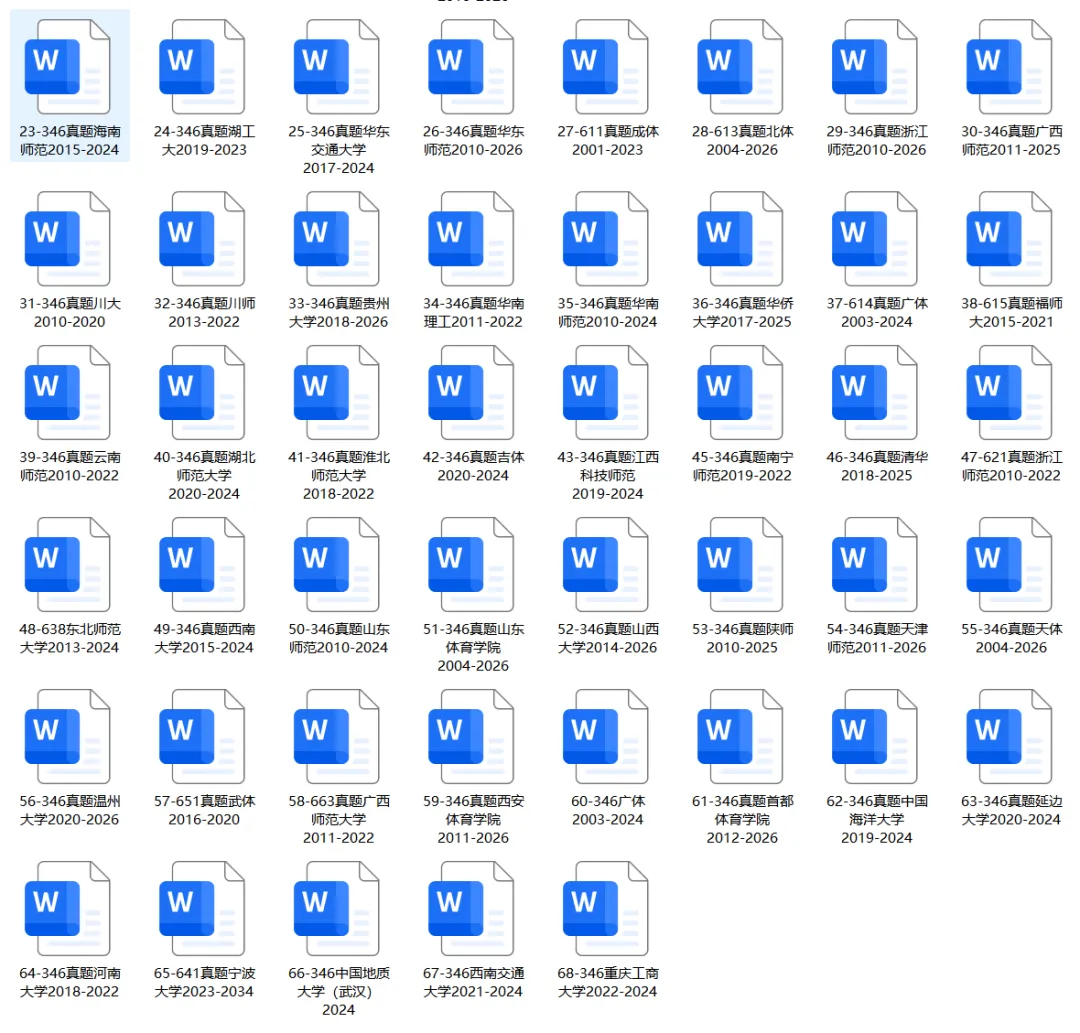Select the 25-346真题华东交通大学 Word file icon

[337, 67]
